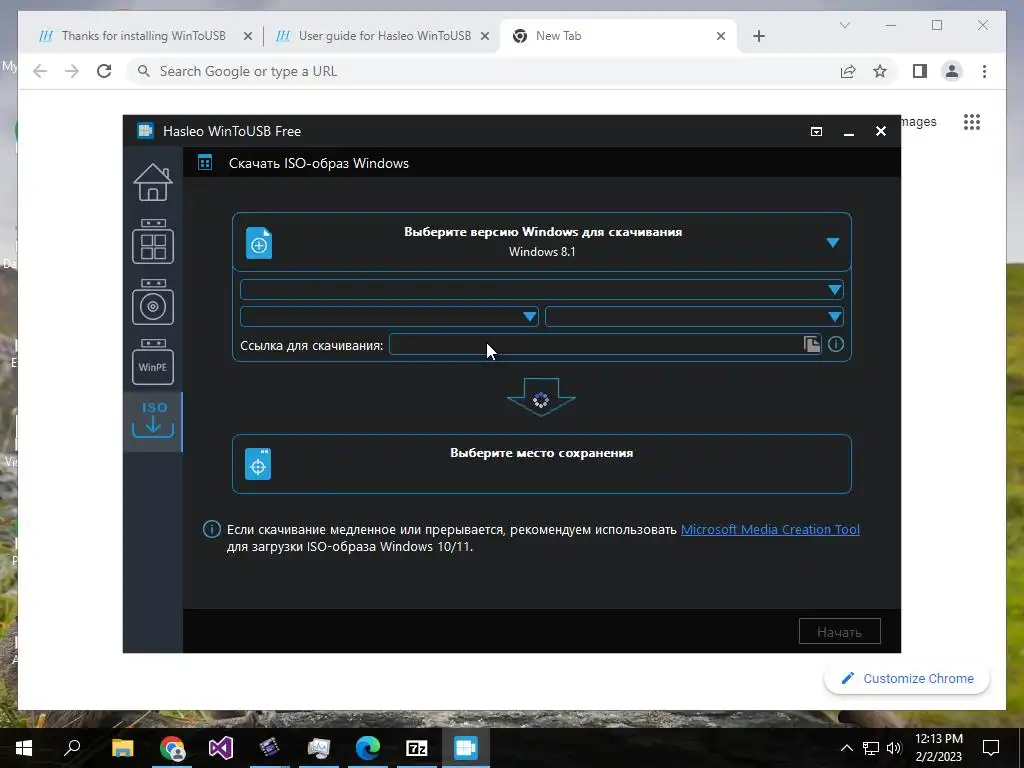This screenshot has height=768, width=1024.
Task: Open 7-Zip from taskbar
Action: (x=417, y=748)
